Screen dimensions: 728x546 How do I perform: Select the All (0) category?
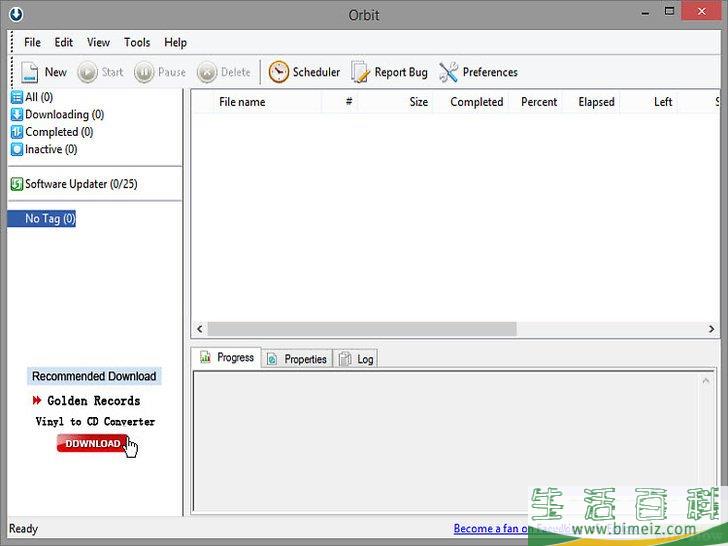(32, 97)
